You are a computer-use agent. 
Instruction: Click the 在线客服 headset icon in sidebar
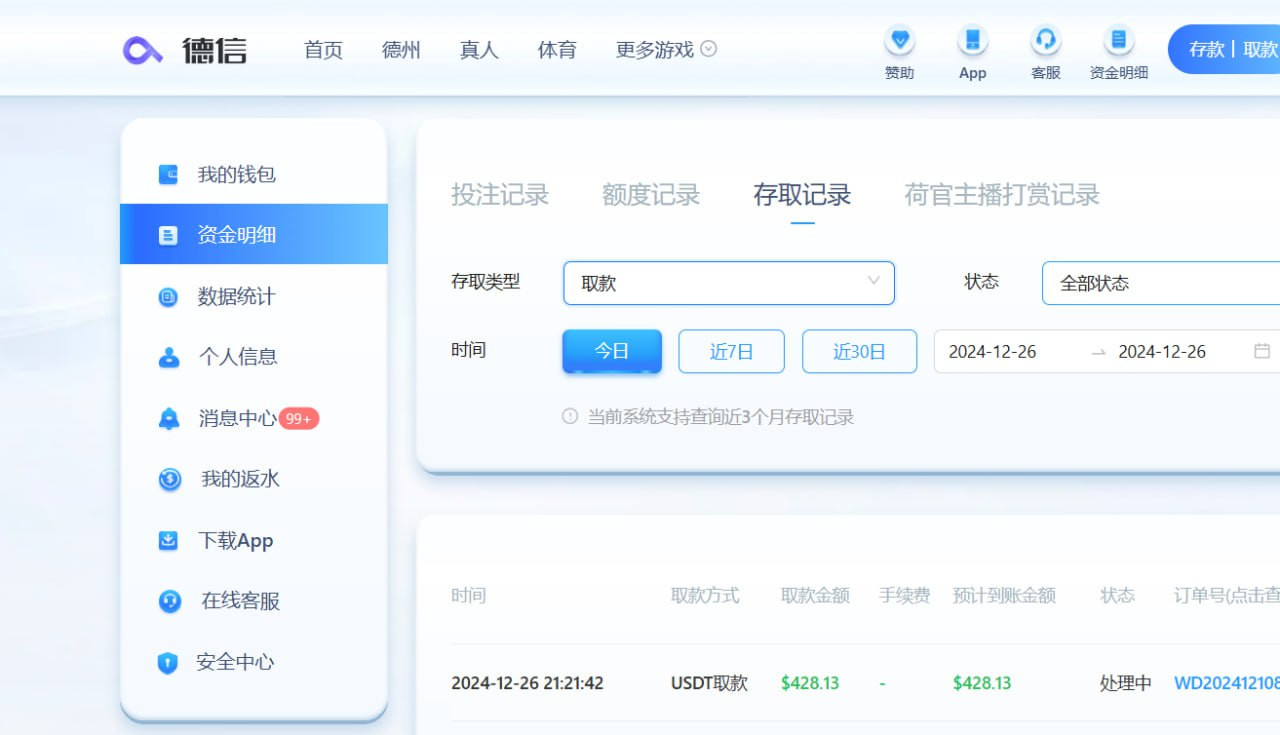click(x=170, y=601)
